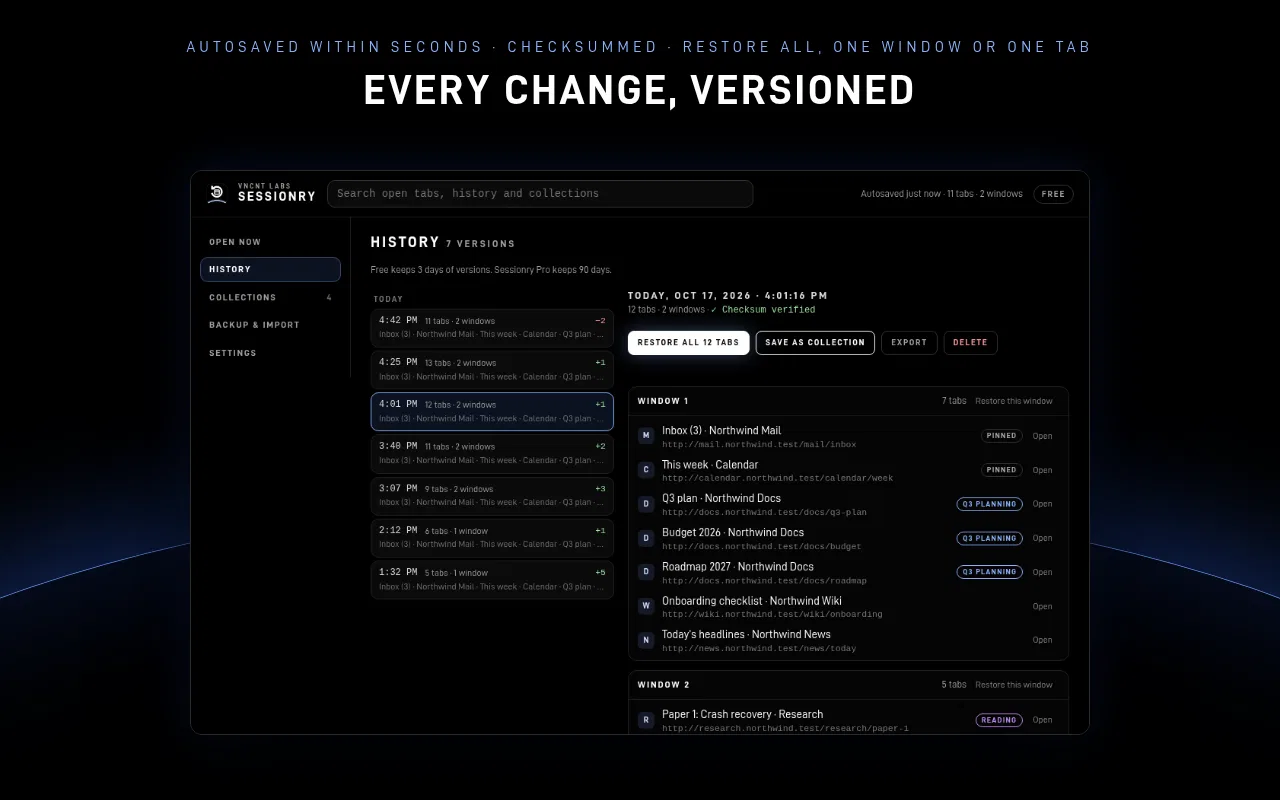Click the M favicon for Inbox tab
This screenshot has height=800, width=1280.
[x=646, y=436]
